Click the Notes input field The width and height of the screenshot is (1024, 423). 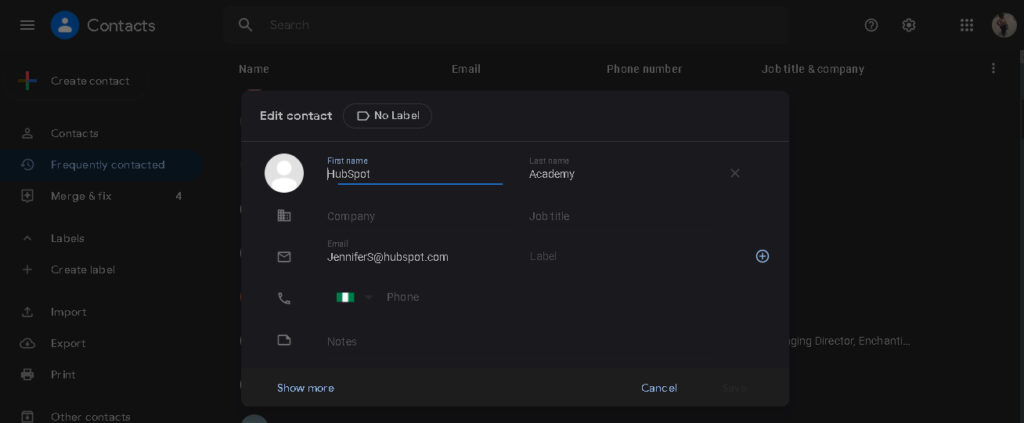tap(516, 341)
